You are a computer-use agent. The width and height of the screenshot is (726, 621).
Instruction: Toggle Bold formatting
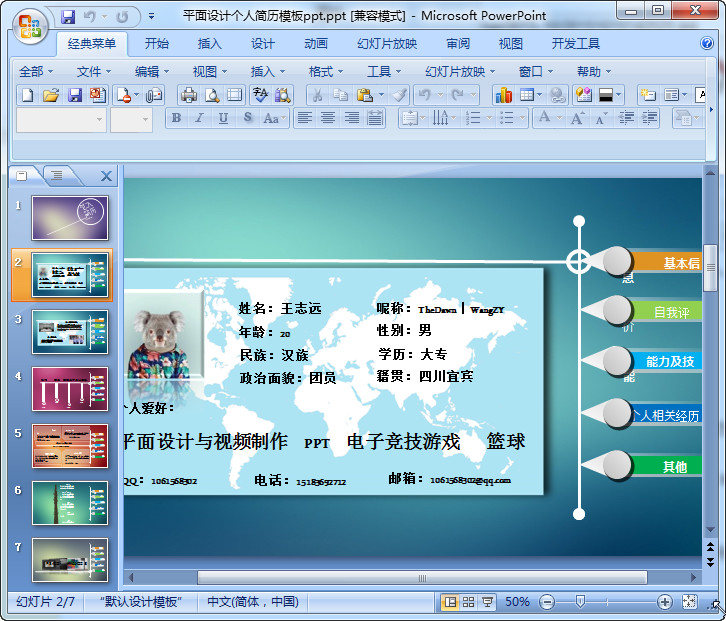[176, 118]
